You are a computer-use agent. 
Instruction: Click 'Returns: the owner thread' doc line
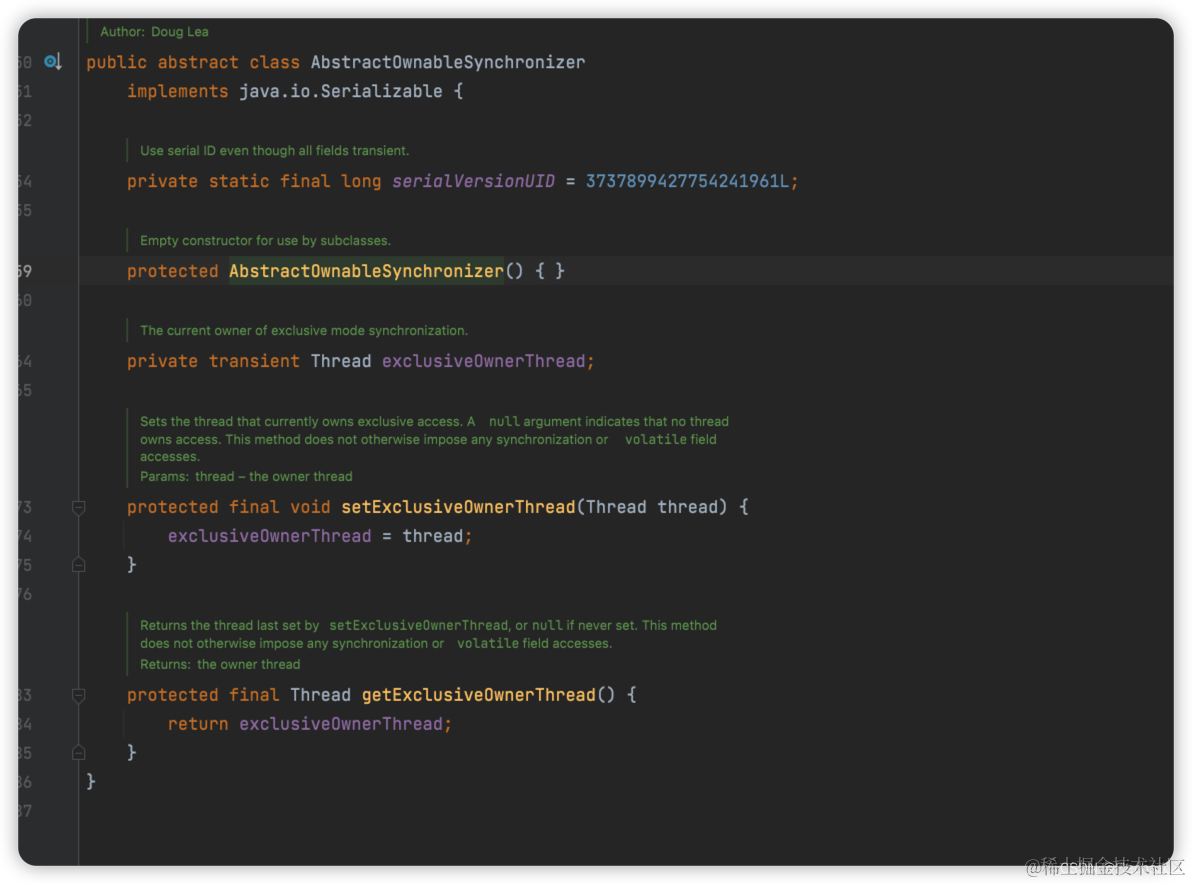(220, 664)
